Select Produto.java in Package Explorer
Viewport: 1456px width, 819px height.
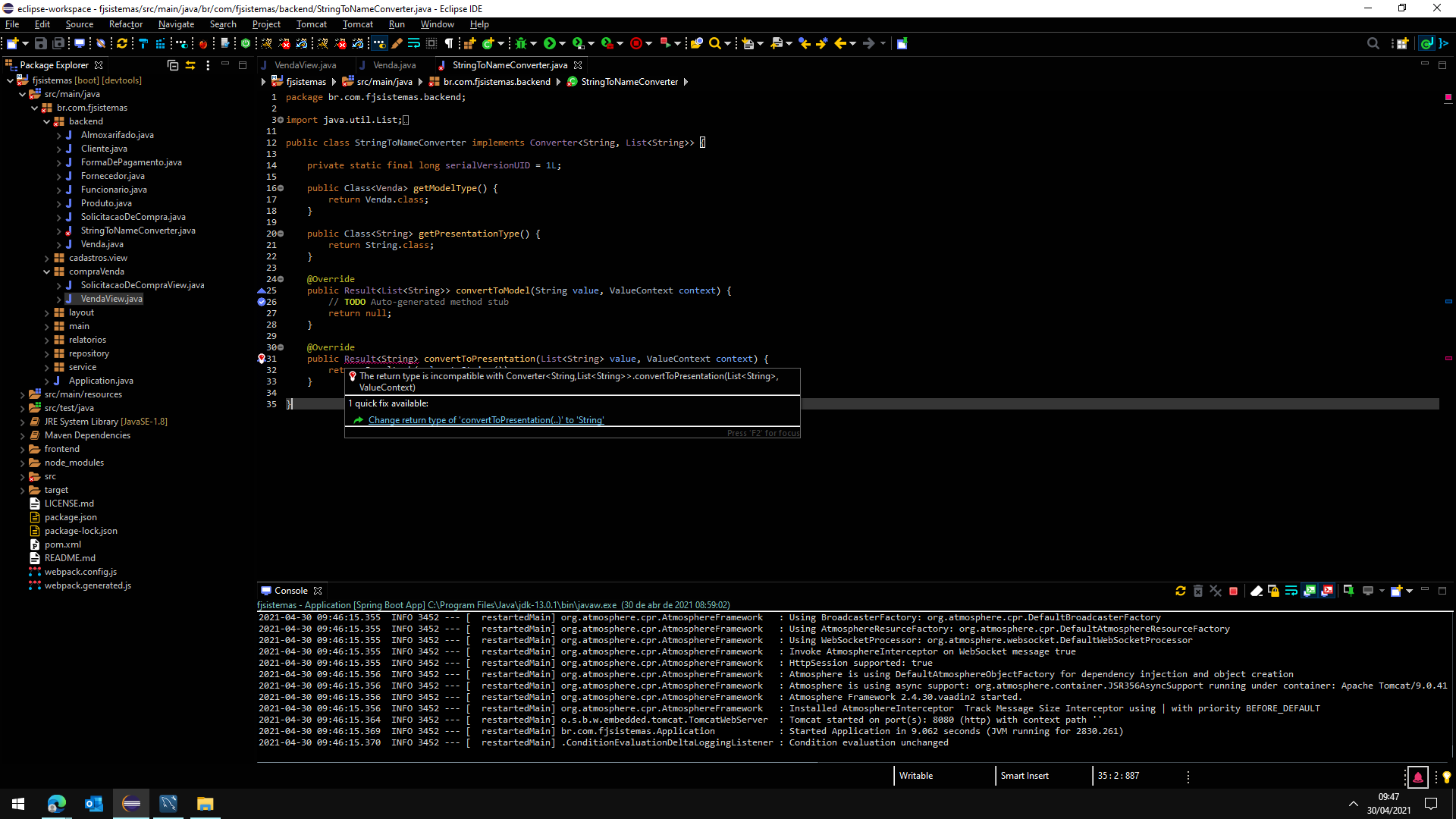(106, 203)
